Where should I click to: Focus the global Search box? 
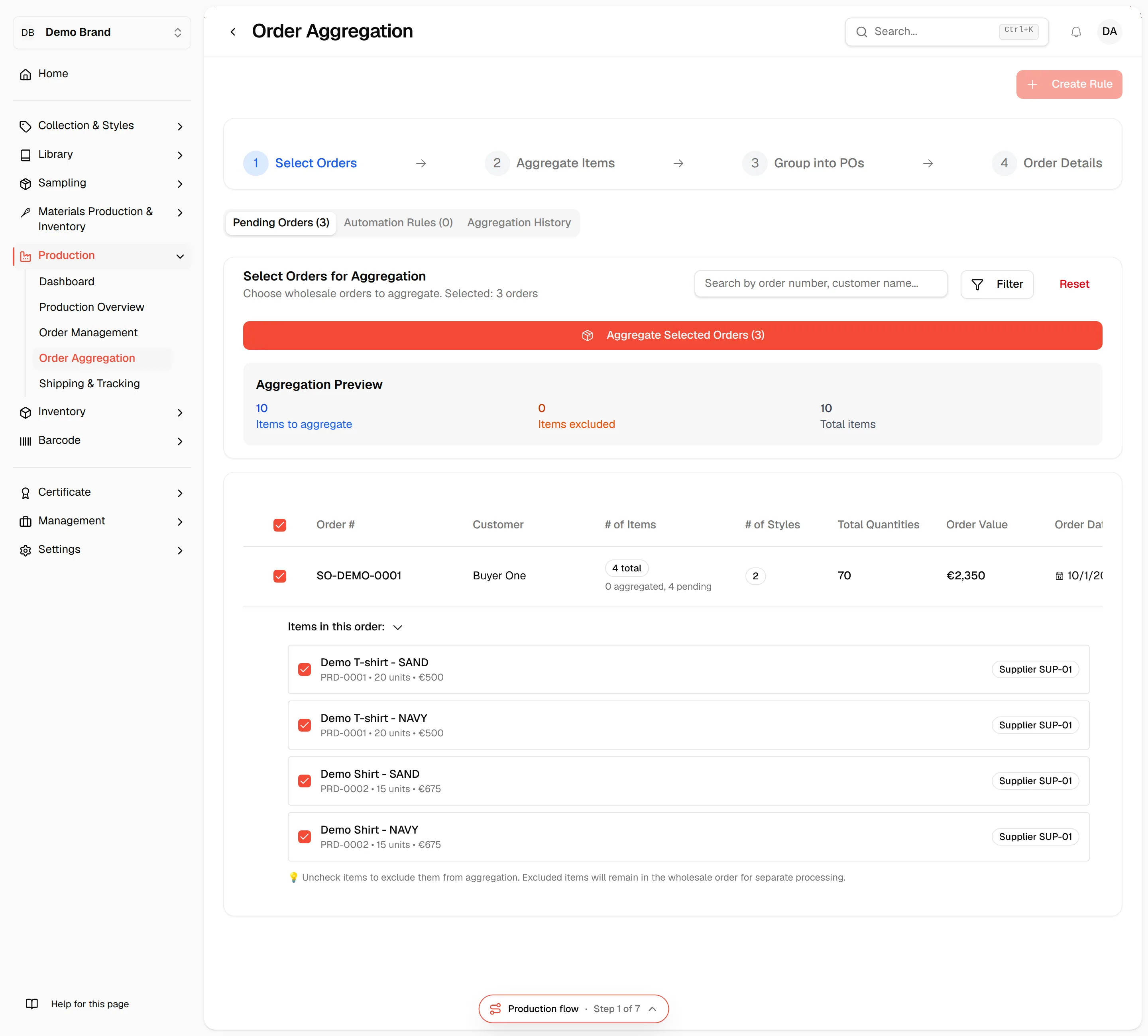pyautogui.click(x=946, y=32)
